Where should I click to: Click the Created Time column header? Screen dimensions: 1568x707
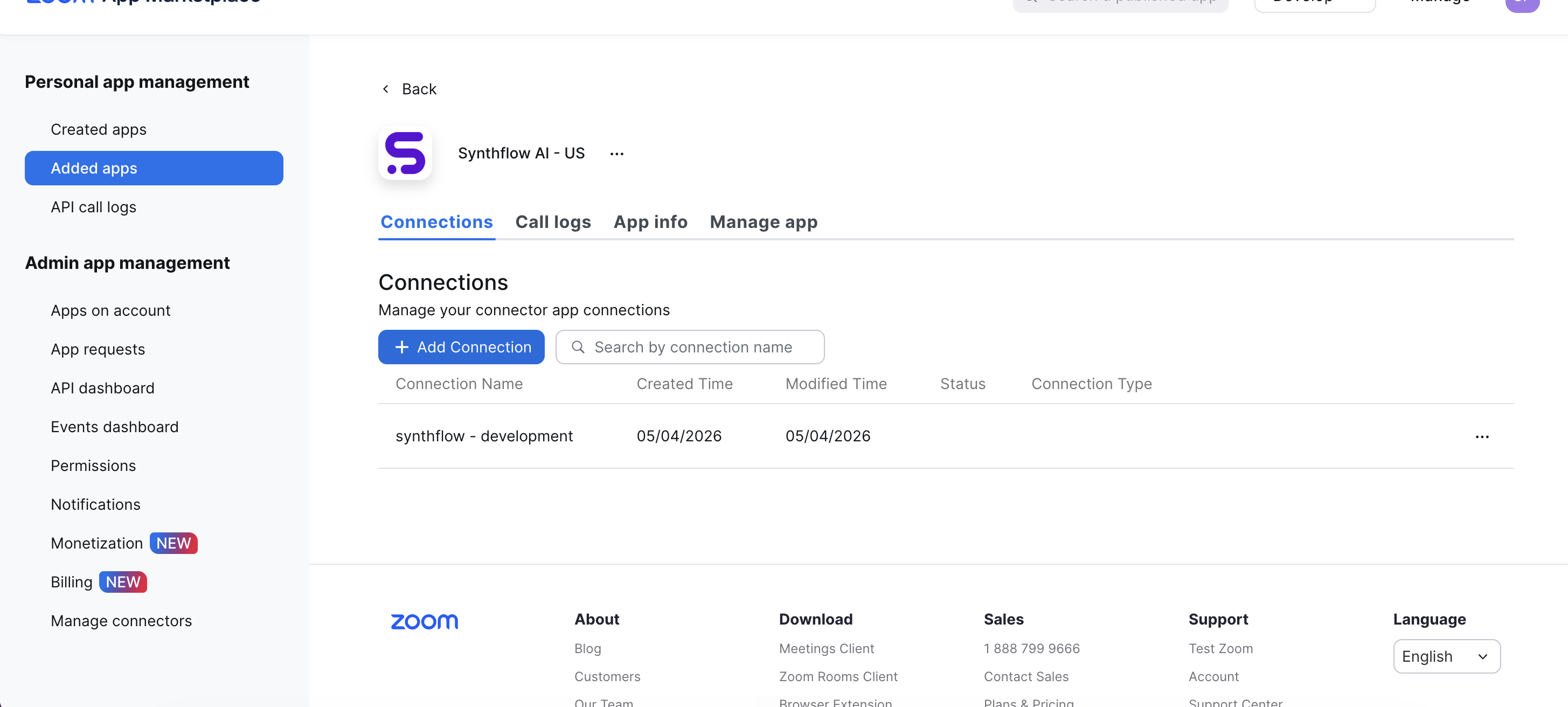[684, 384]
